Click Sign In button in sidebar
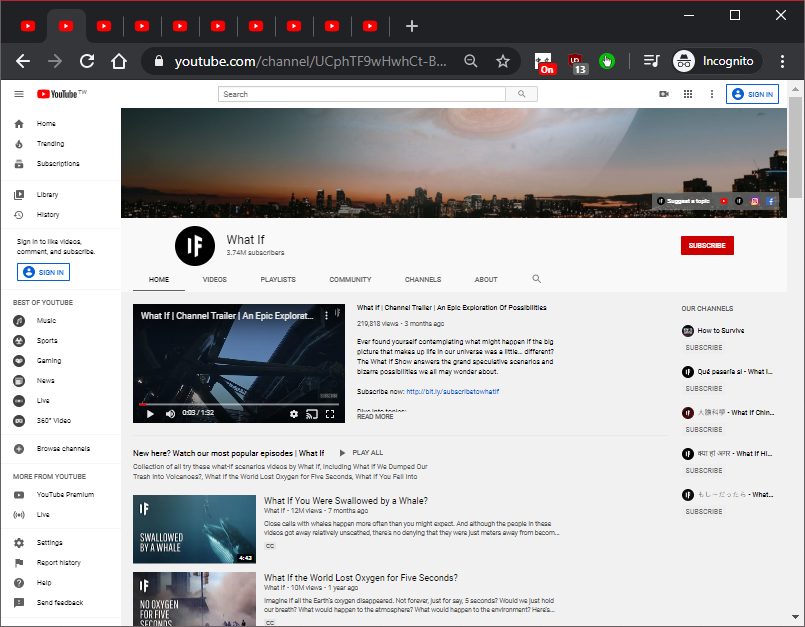Image resolution: width=805 pixels, height=627 pixels. (44, 272)
